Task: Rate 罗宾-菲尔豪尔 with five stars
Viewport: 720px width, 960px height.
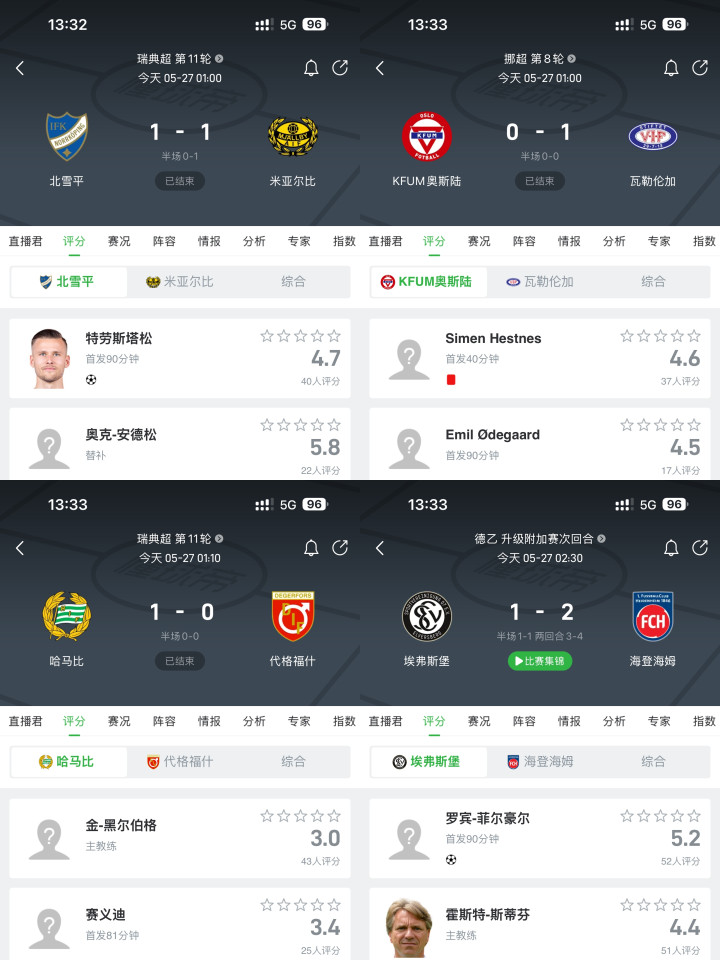Action: tap(694, 816)
